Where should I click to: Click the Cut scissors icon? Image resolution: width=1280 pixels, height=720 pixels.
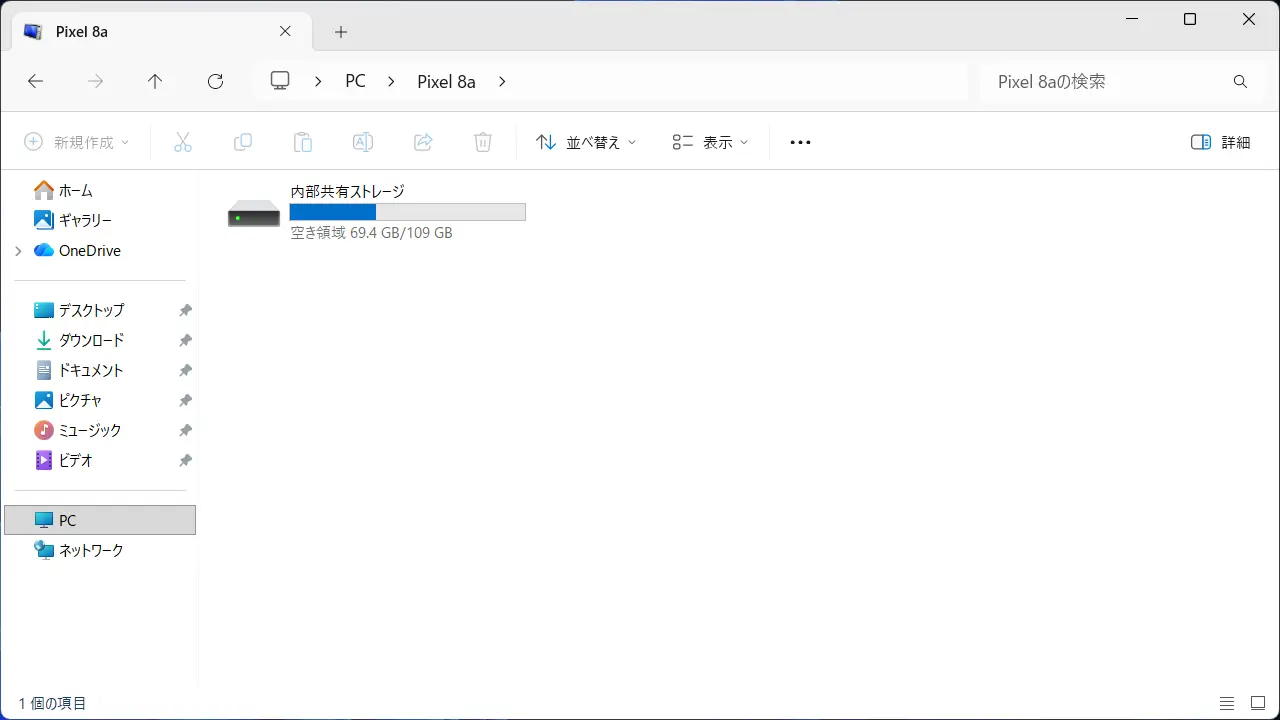(x=182, y=142)
